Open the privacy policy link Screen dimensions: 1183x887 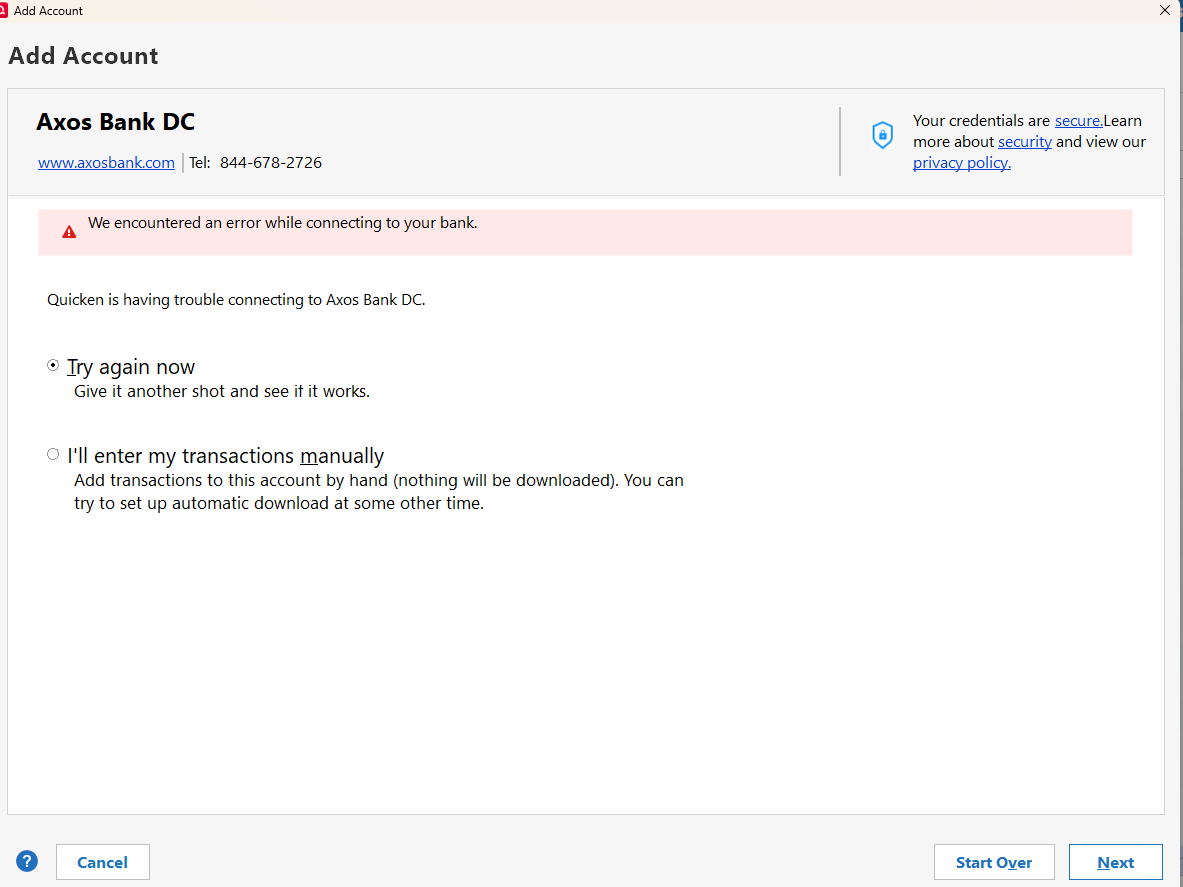961,163
